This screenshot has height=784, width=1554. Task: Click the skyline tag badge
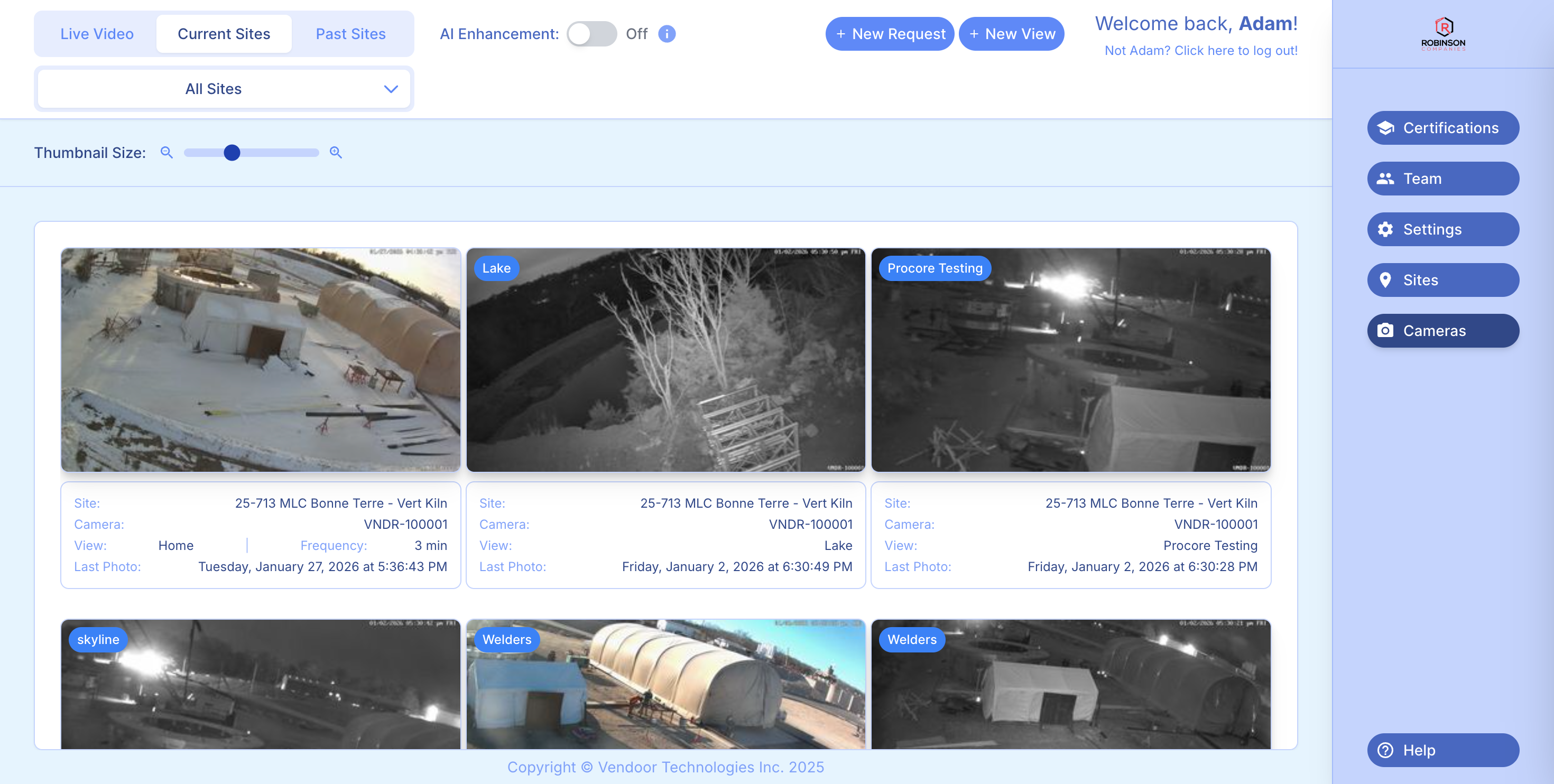[x=98, y=640]
